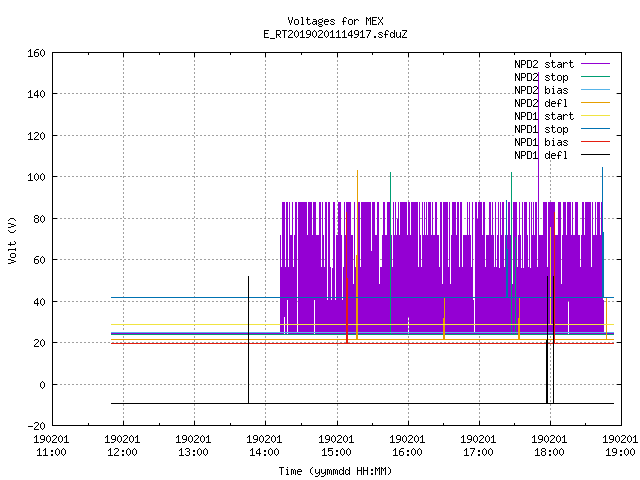This screenshot has height=480, width=640.
Task: Click the x-axis tick label 190201 17:00
Action: tap(478, 446)
